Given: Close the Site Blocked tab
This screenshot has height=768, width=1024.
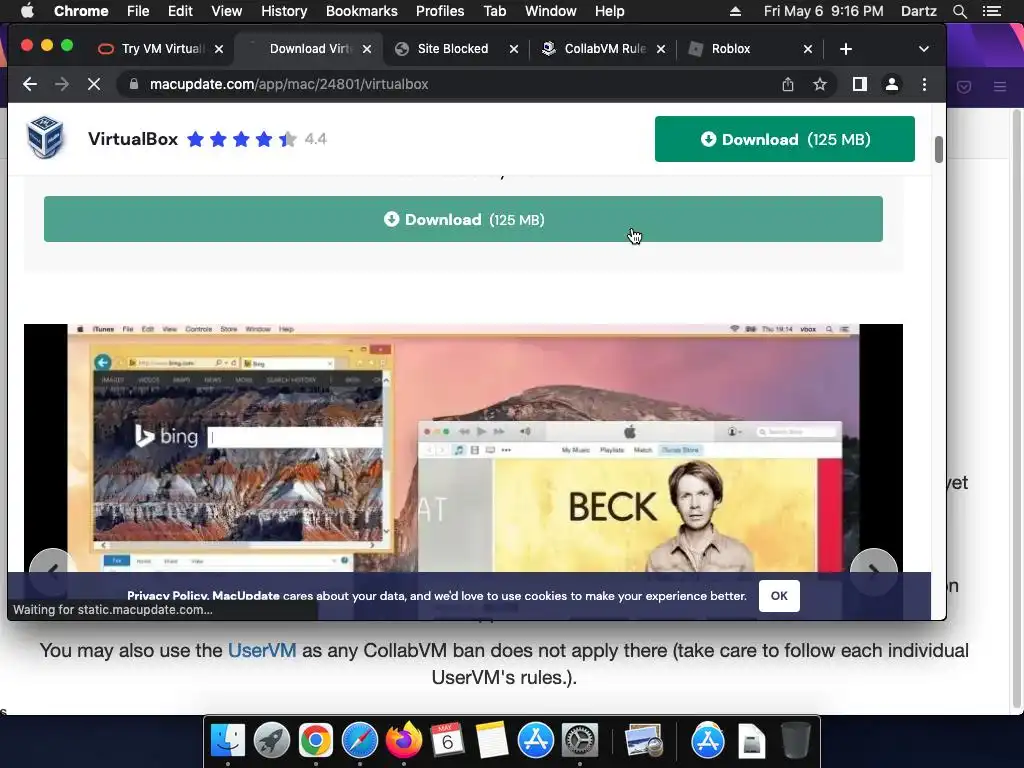Looking at the screenshot, I should pos(514,49).
